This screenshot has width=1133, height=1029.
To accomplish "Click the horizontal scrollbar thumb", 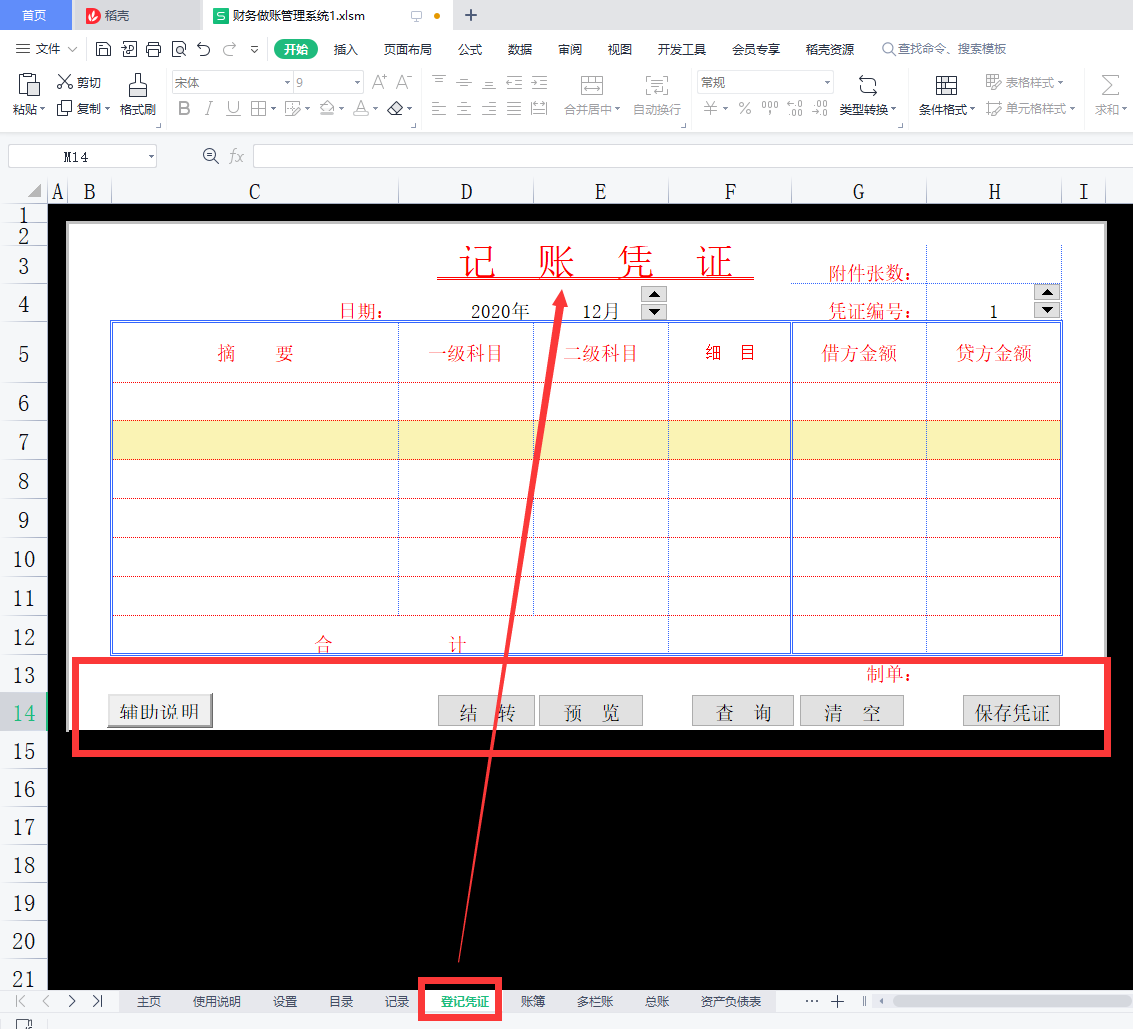I will pyautogui.click(x=1012, y=1002).
